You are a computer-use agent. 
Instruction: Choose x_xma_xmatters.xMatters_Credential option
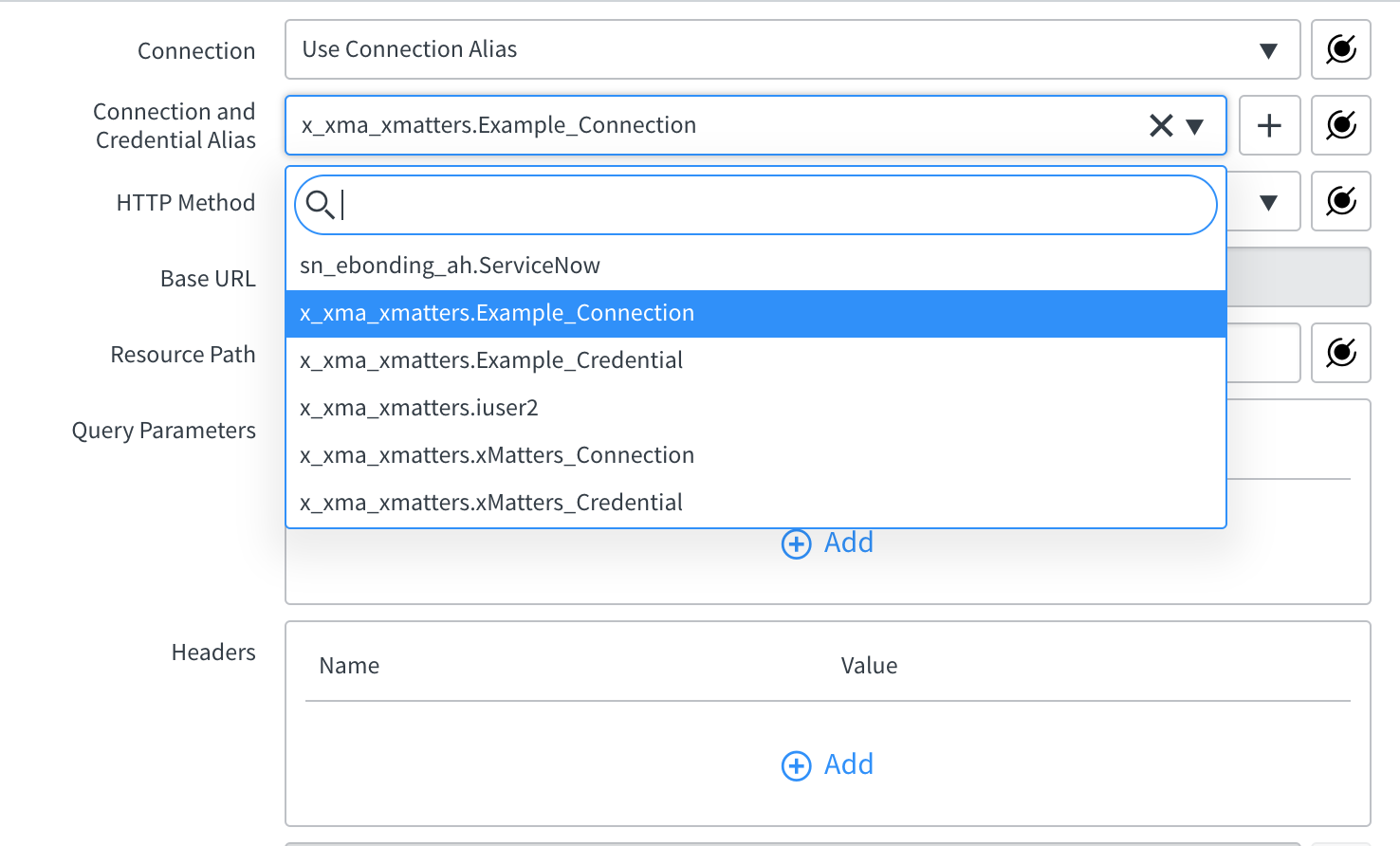tap(756, 503)
